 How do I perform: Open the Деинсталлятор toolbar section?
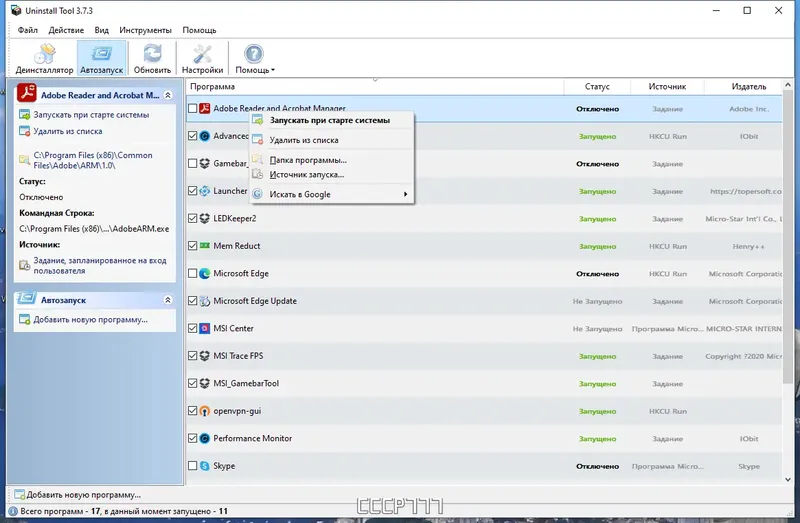point(44,59)
